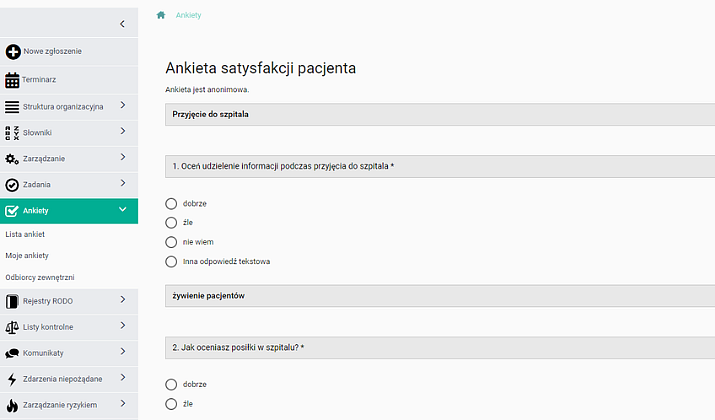
Task: Expand the Zdarzenia niepożądane submenu
Action: pos(122,378)
